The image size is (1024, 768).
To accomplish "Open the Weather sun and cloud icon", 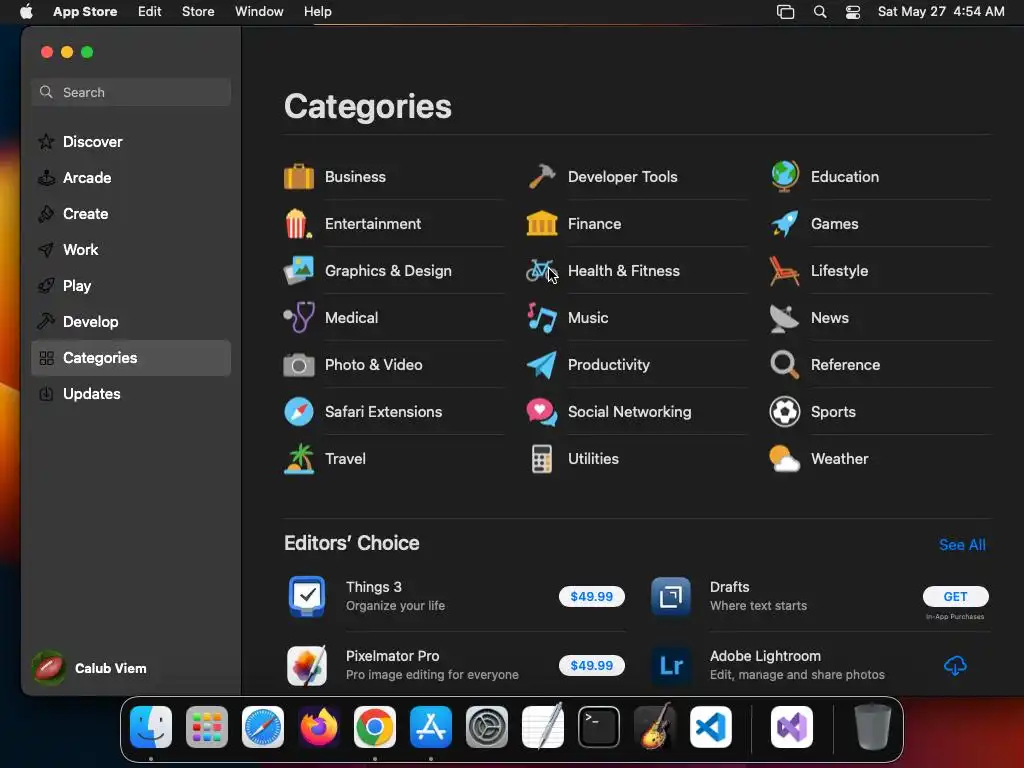I will 784,458.
